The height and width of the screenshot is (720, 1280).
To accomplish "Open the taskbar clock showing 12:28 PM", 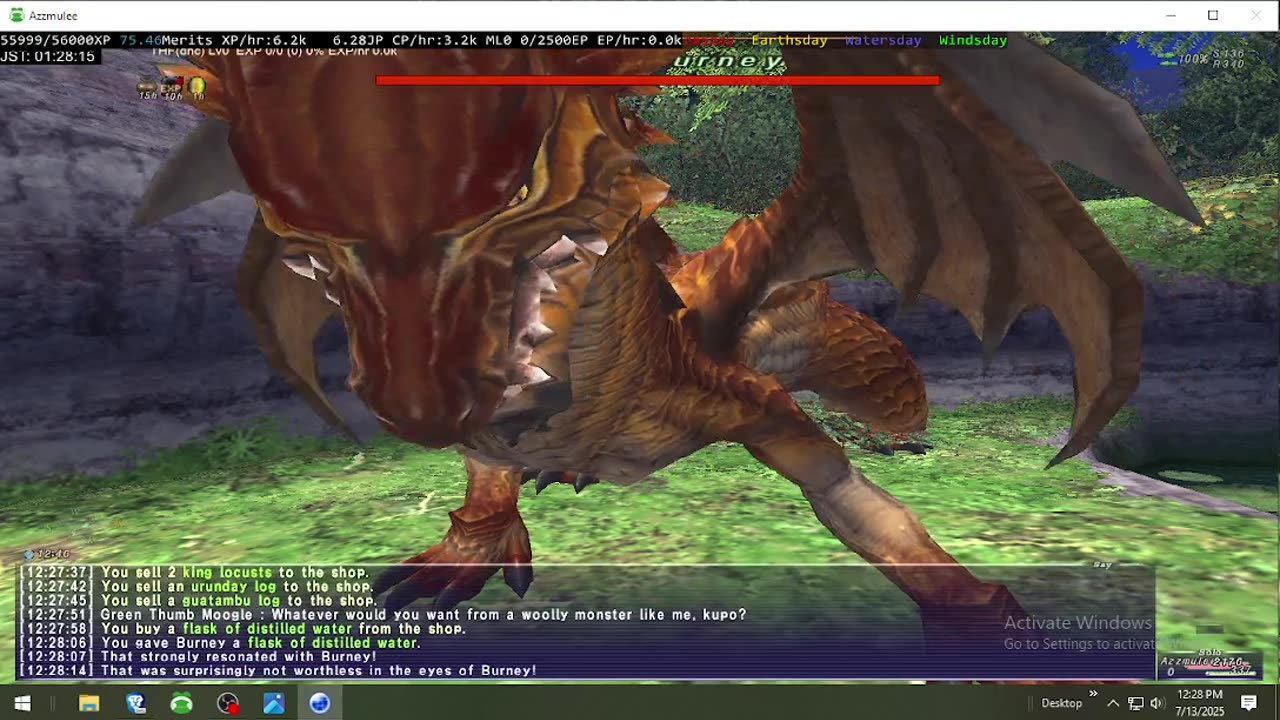I will click(x=1200, y=703).
